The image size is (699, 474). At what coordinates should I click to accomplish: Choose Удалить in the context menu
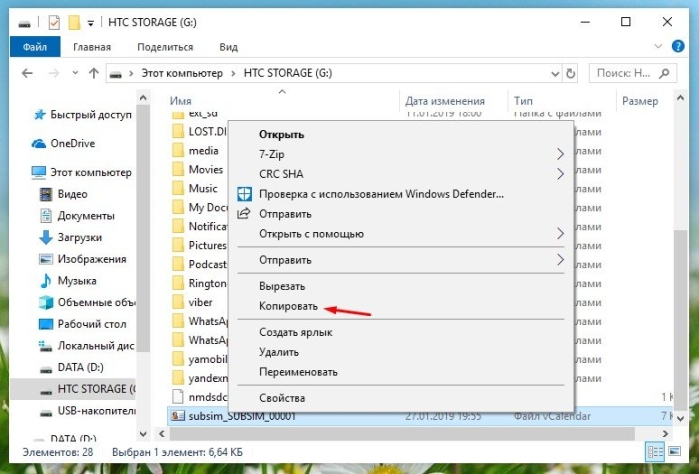(279, 352)
